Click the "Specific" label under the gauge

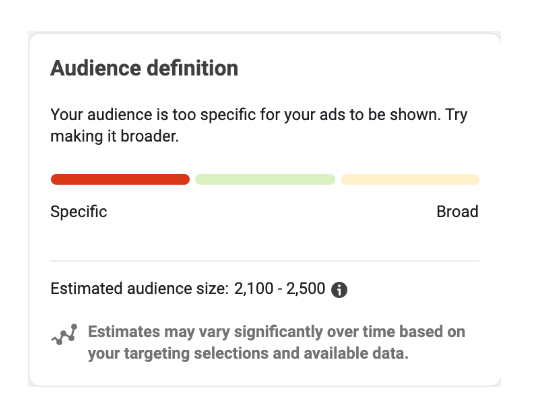coord(79,212)
